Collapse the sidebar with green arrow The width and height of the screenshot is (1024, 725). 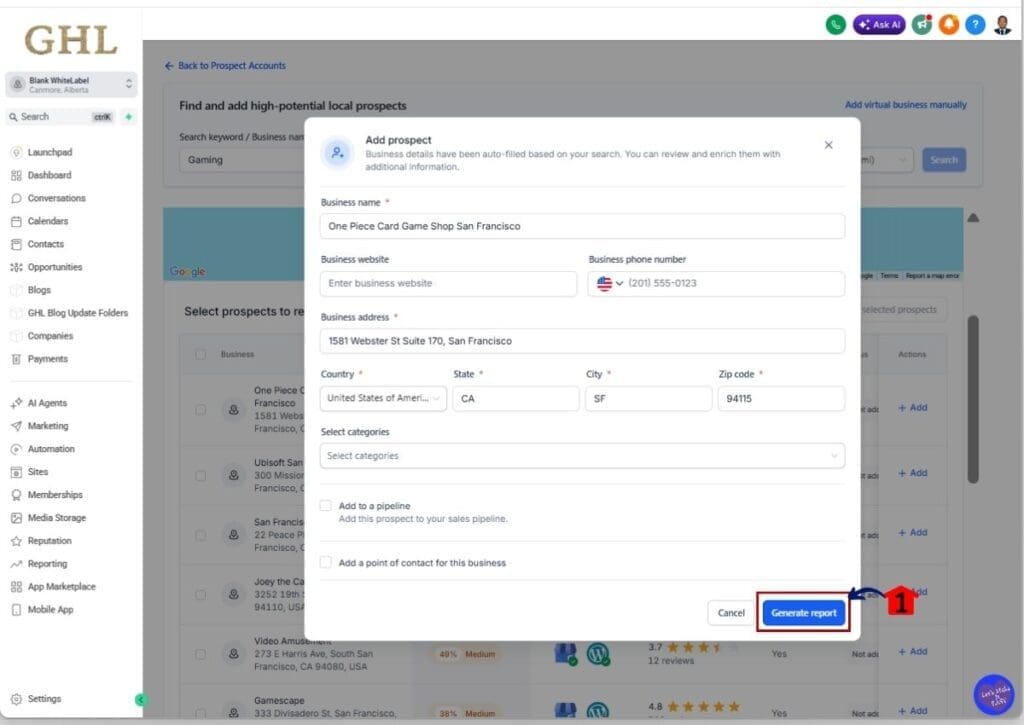pyautogui.click(x=140, y=699)
